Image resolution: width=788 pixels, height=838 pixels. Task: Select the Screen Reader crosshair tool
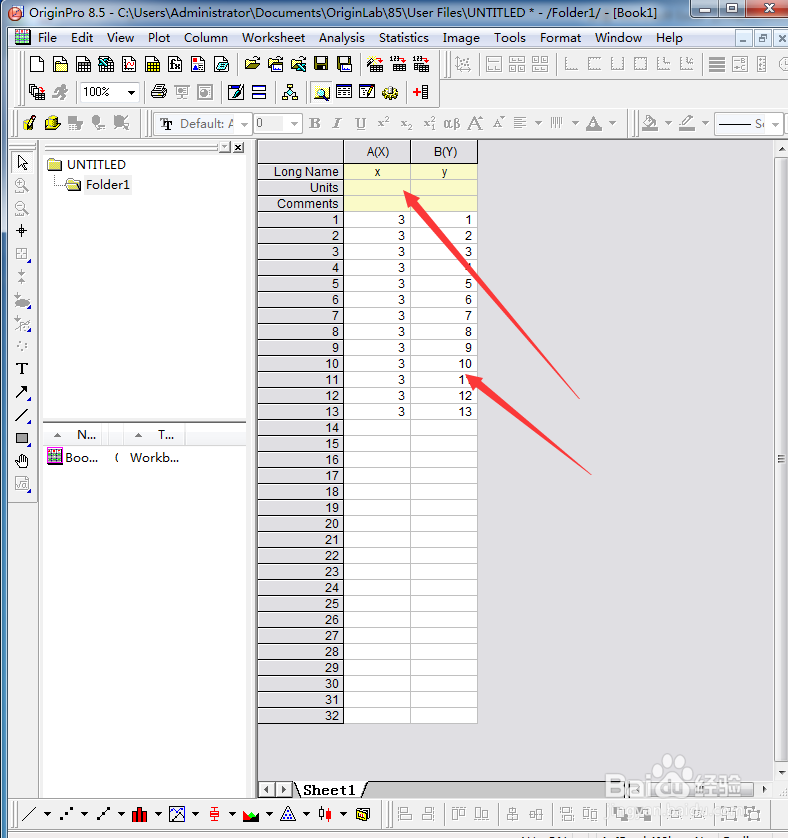22,231
